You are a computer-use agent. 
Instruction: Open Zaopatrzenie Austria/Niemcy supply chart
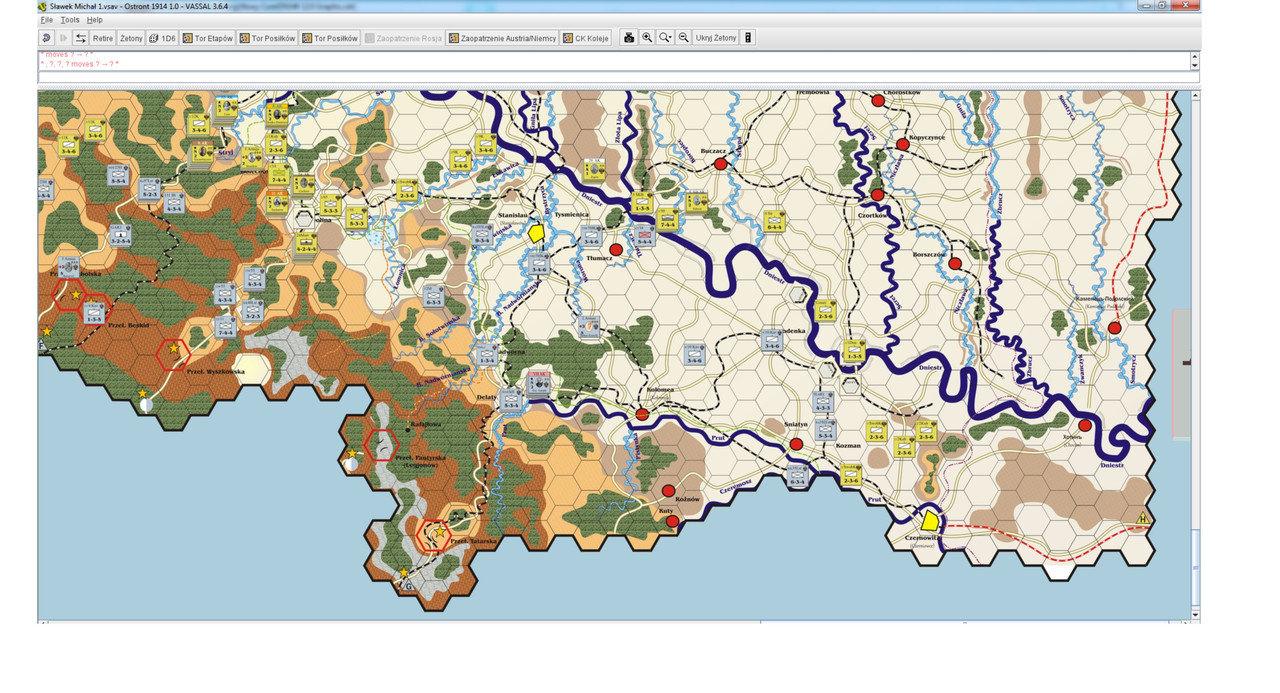click(502, 38)
